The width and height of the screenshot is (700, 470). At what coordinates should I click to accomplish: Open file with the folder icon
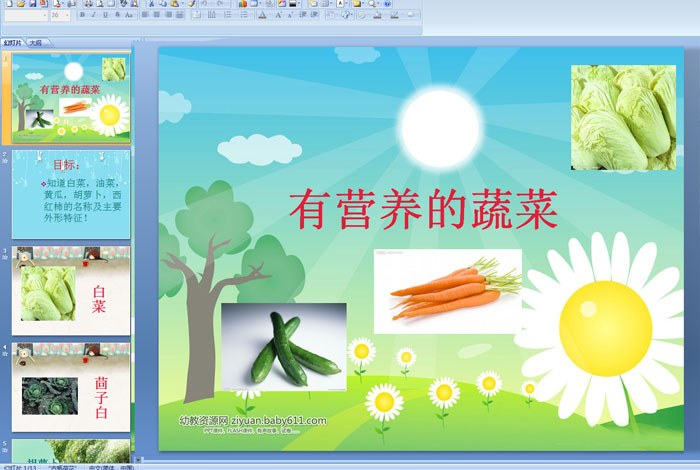click(x=21, y=4)
